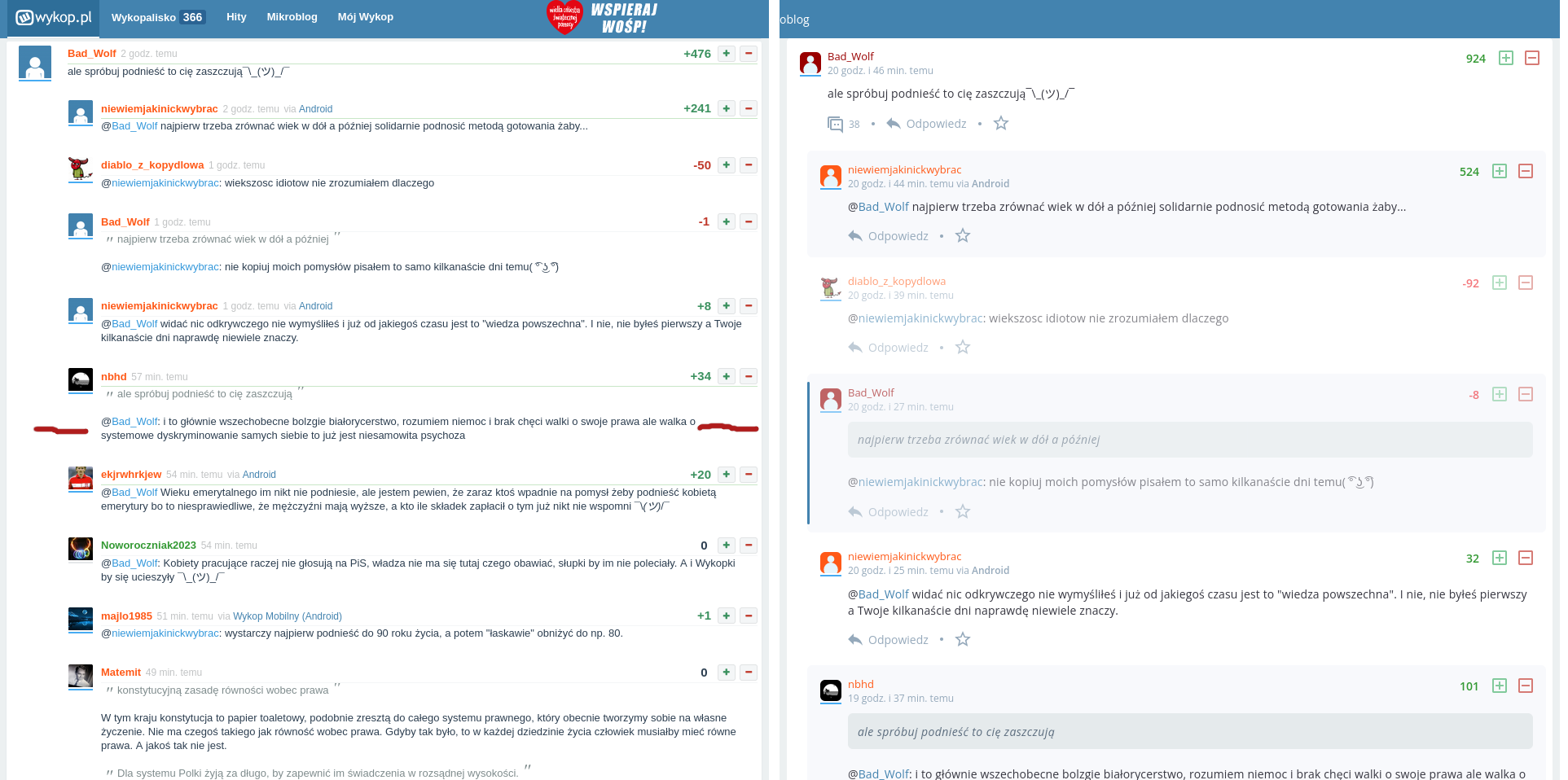
Task: Downvote niewiemjakinickwybrac's 524 comment
Action: pyautogui.click(x=1526, y=171)
